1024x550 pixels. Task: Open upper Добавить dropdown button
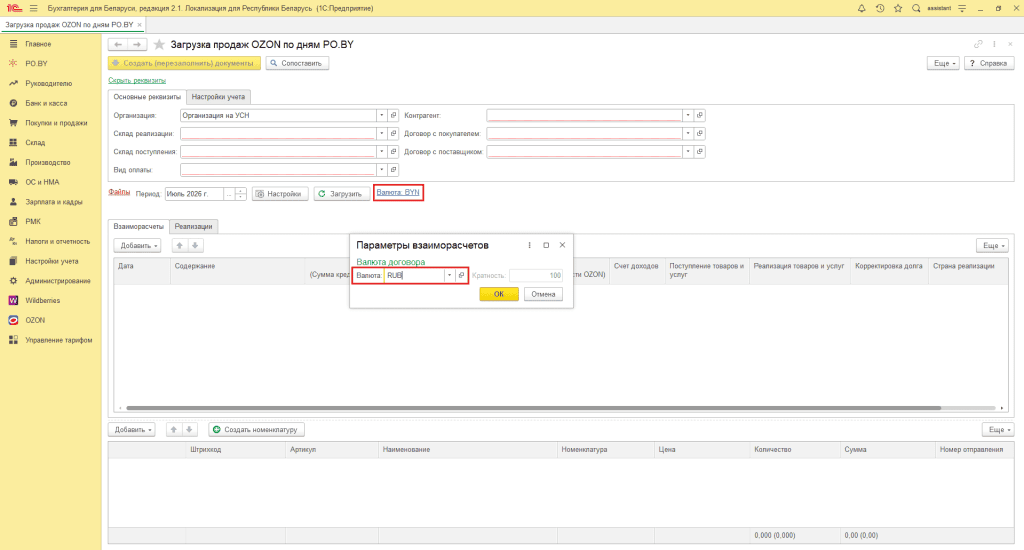(x=137, y=246)
